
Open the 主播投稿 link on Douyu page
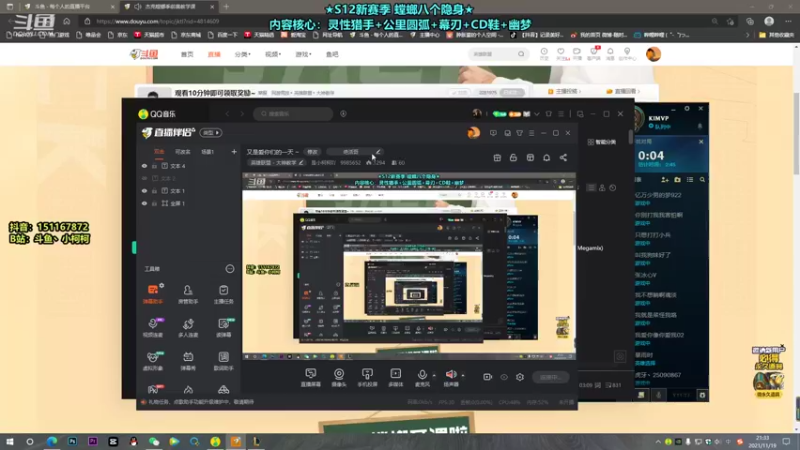(x=564, y=91)
